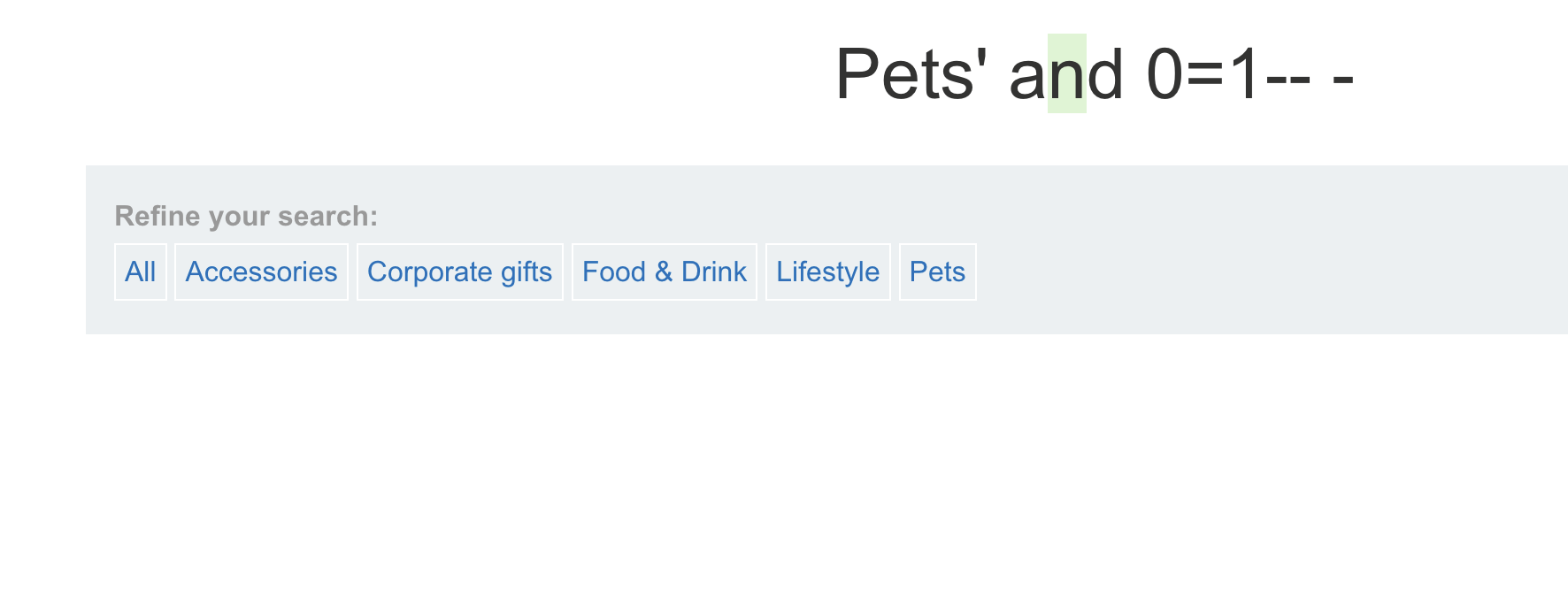Click the word "Corporate" in the filter bar
Image resolution: width=1568 pixels, height=589 pixels.
[429, 272]
